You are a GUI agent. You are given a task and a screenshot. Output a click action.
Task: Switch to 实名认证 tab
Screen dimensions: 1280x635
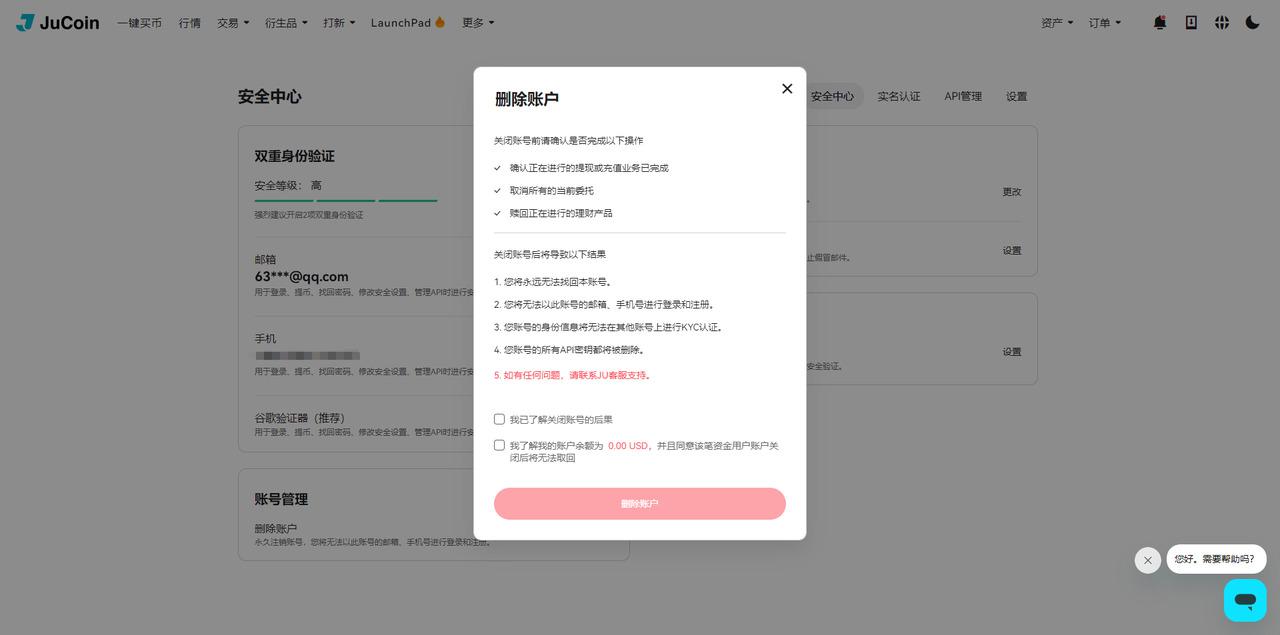(x=899, y=96)
